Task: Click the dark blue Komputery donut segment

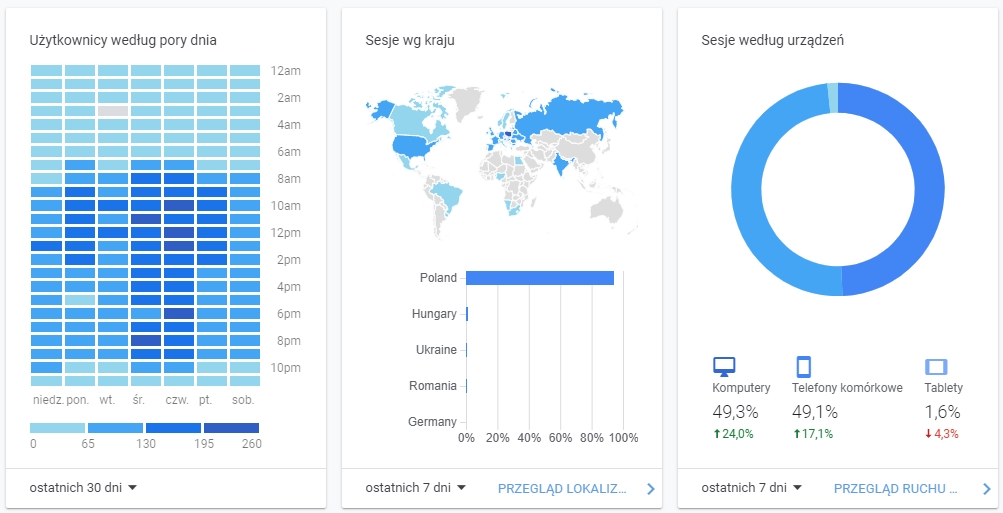Action: pos(929,192)
